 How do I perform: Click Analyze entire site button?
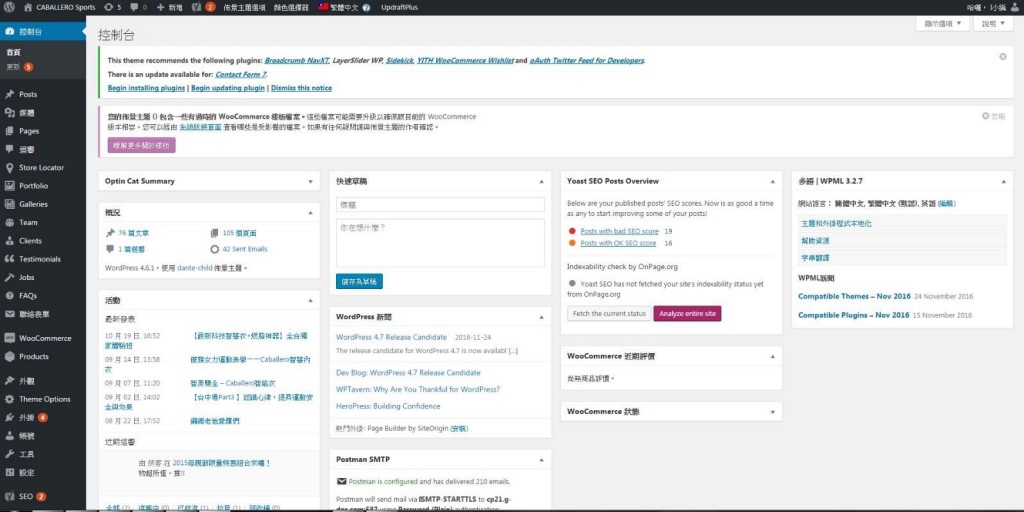(x=687, y=313)
